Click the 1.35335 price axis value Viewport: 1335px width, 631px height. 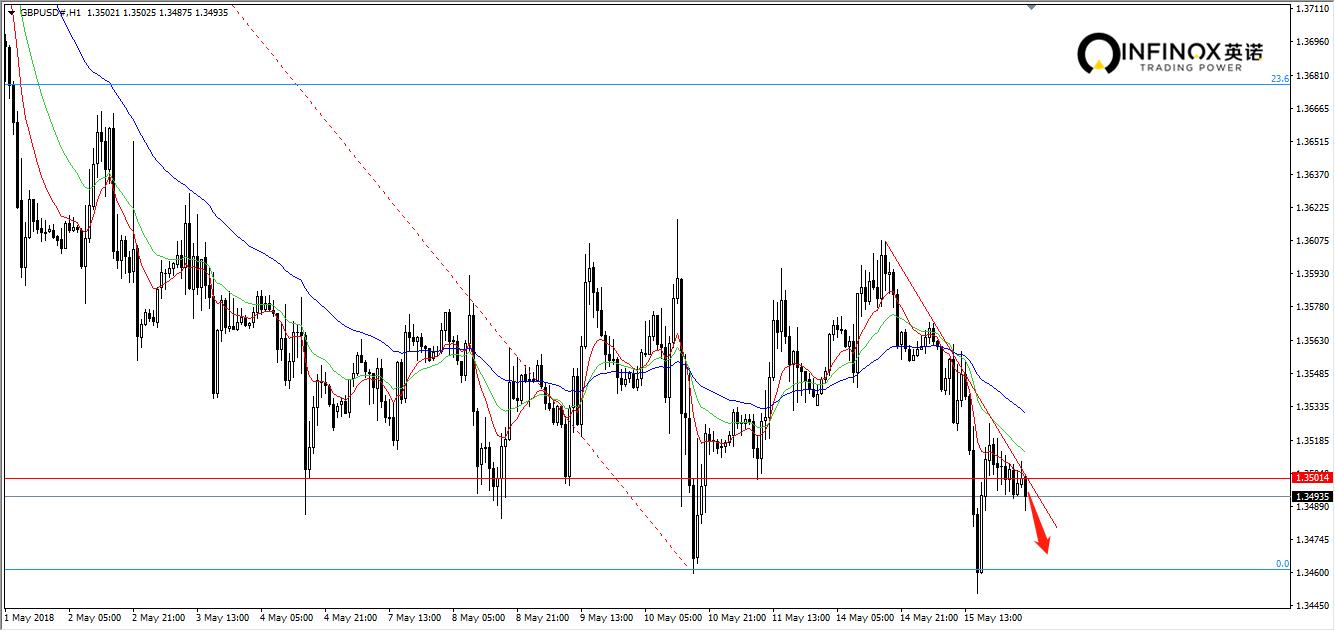tap(1312, 407)
